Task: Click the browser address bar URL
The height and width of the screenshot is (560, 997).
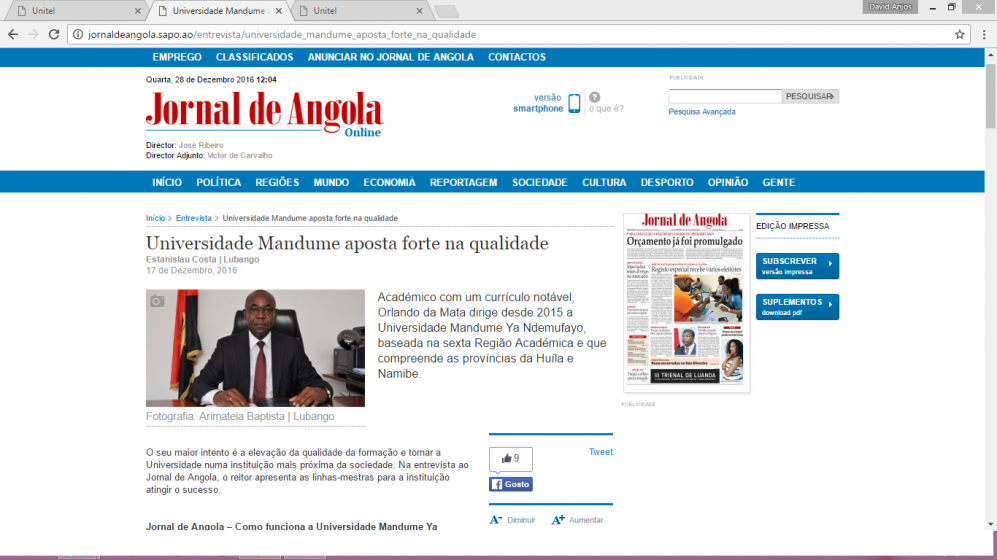Action: tap(282, 35)
